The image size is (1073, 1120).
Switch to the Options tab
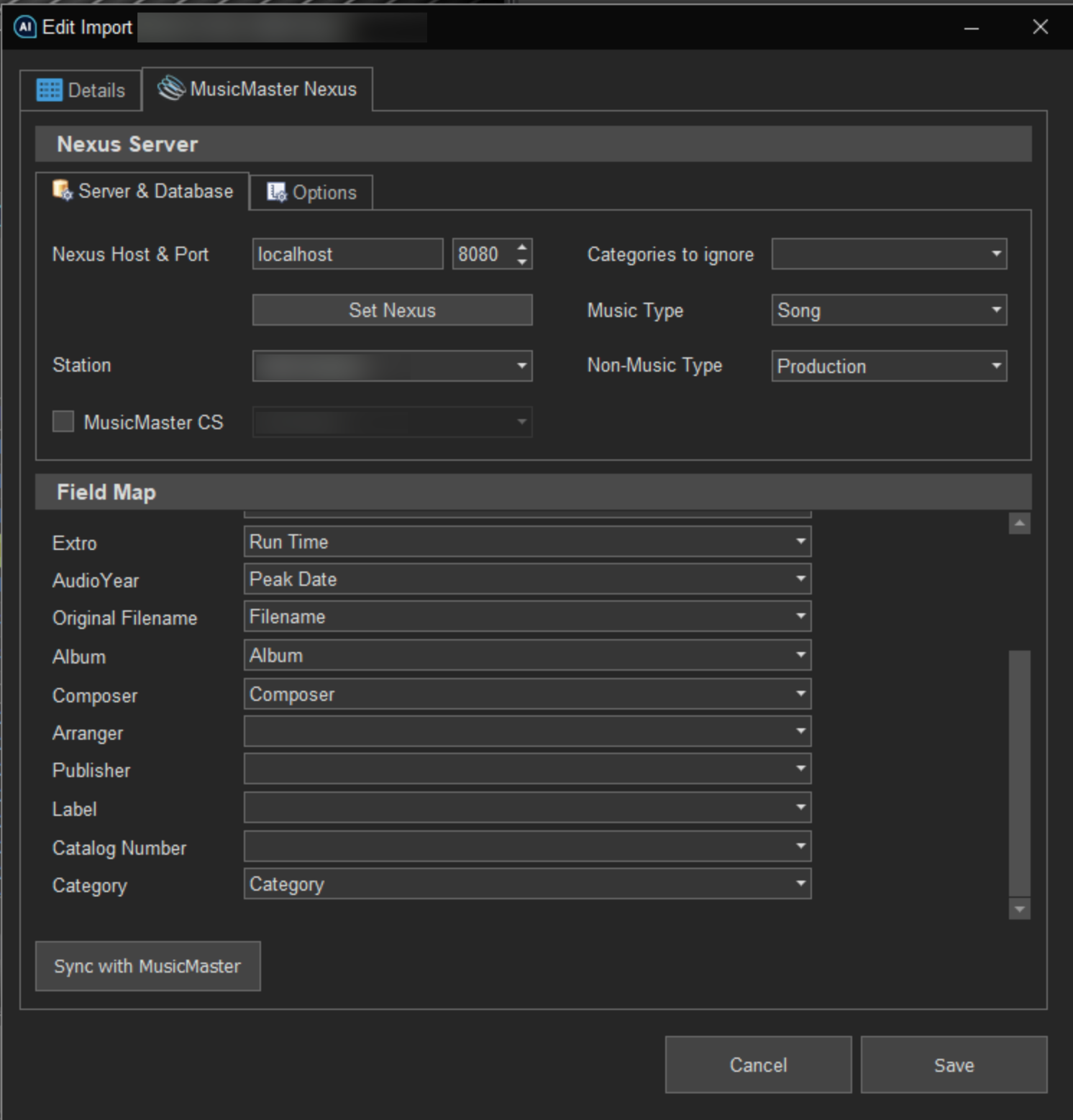[311, 193]
